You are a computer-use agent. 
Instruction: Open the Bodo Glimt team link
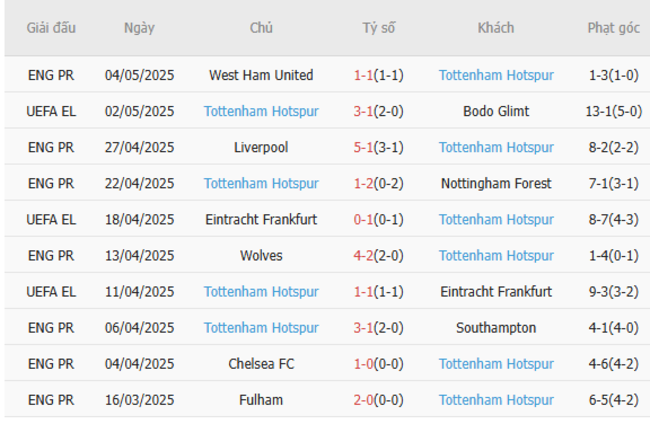coord(496,111)
